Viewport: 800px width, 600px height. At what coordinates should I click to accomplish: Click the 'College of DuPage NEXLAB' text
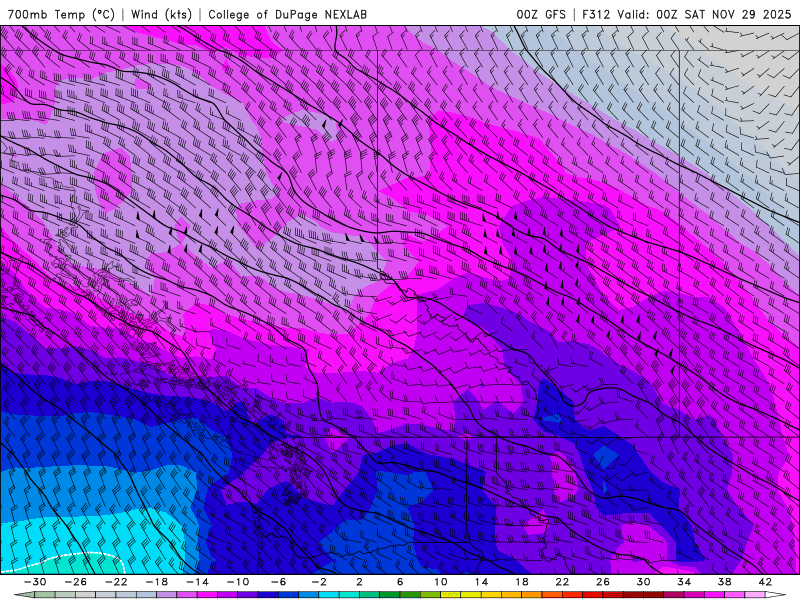coord(287,14)
